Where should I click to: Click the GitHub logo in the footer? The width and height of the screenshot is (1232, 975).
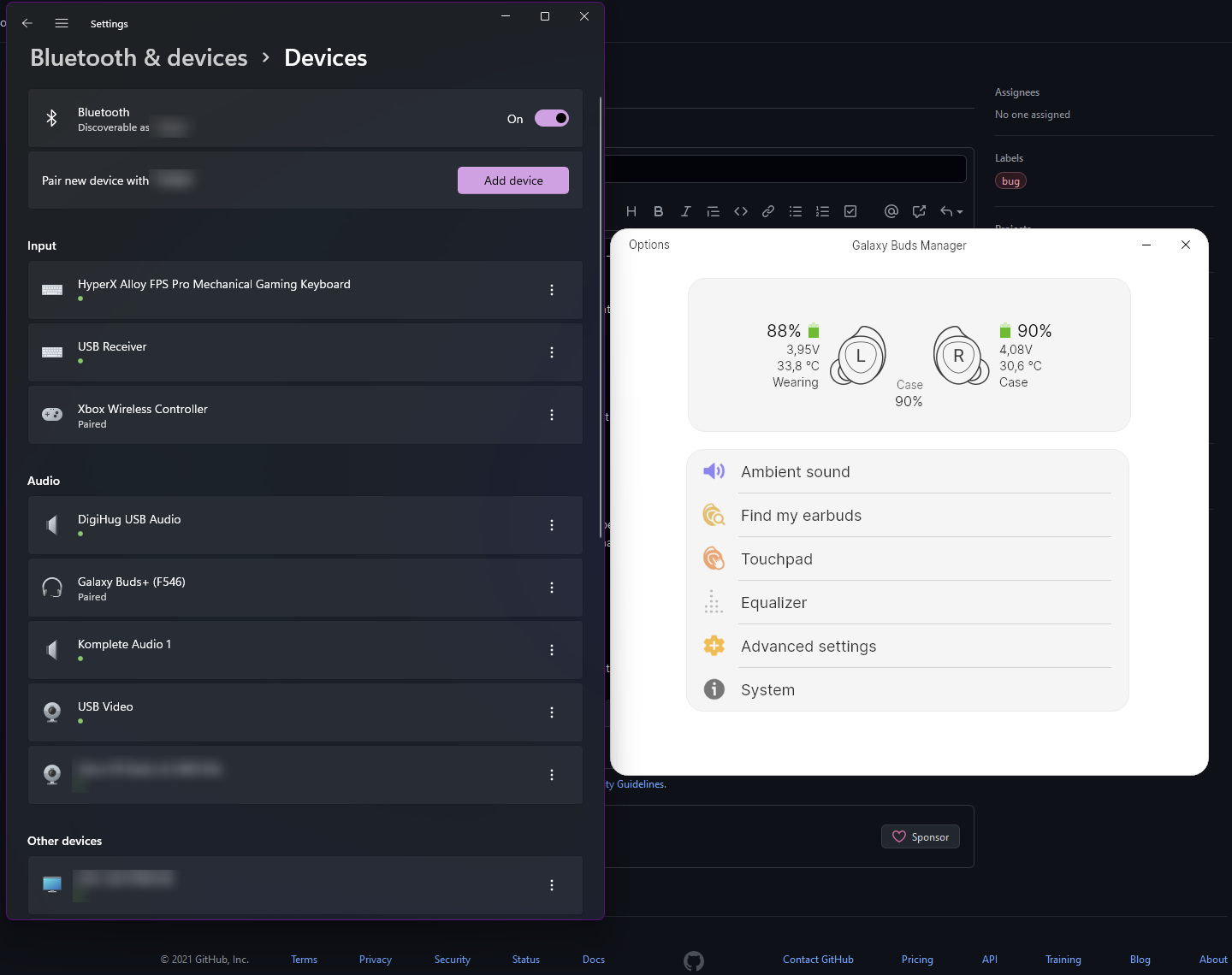coord(694,960)
